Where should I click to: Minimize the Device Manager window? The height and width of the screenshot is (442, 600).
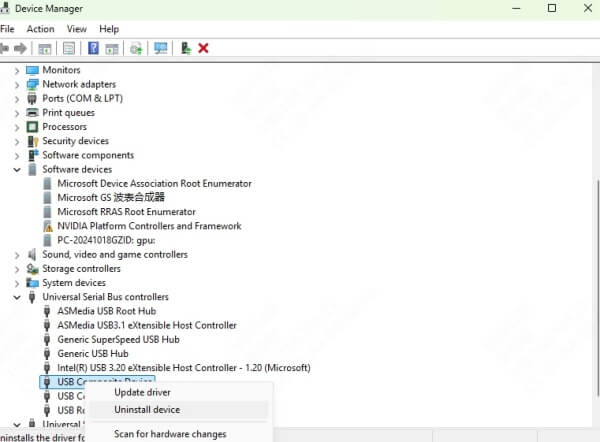516,8
